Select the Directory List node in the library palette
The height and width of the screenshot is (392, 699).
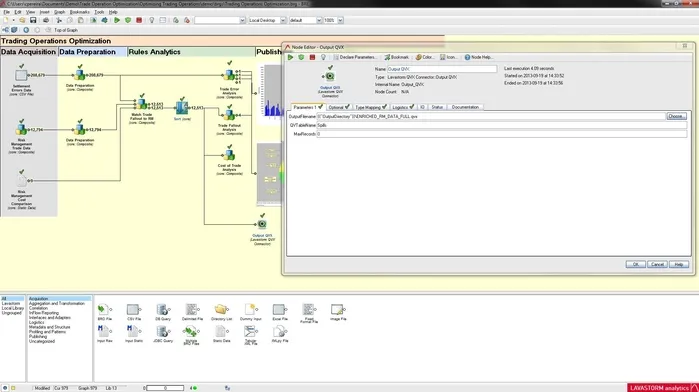[x=221, y=312]
